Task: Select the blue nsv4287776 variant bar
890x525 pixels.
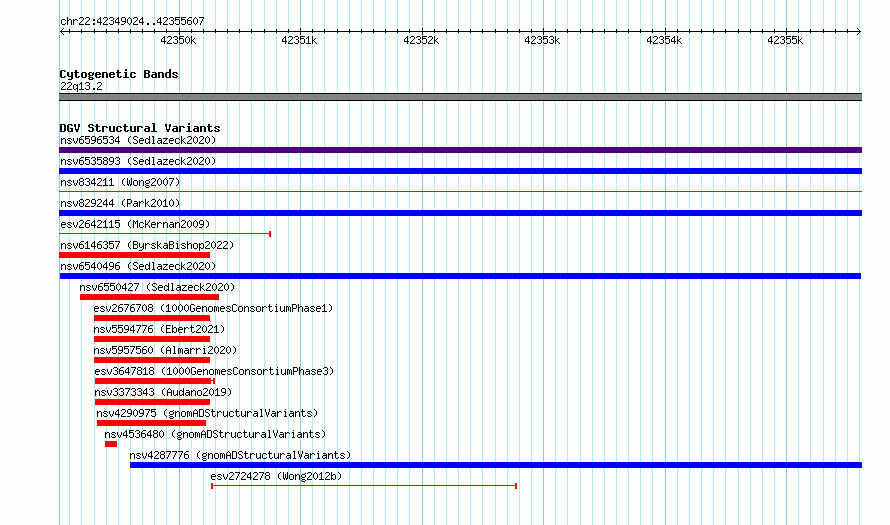Action: 496,465
